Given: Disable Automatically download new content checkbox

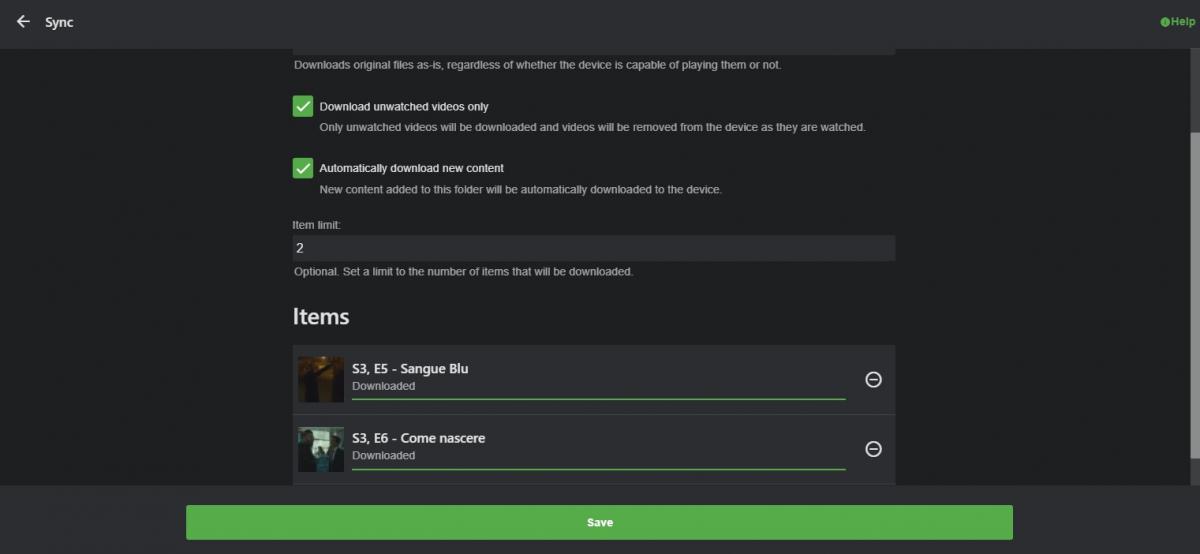Looking at the screenshot, I should coord(303,168).
